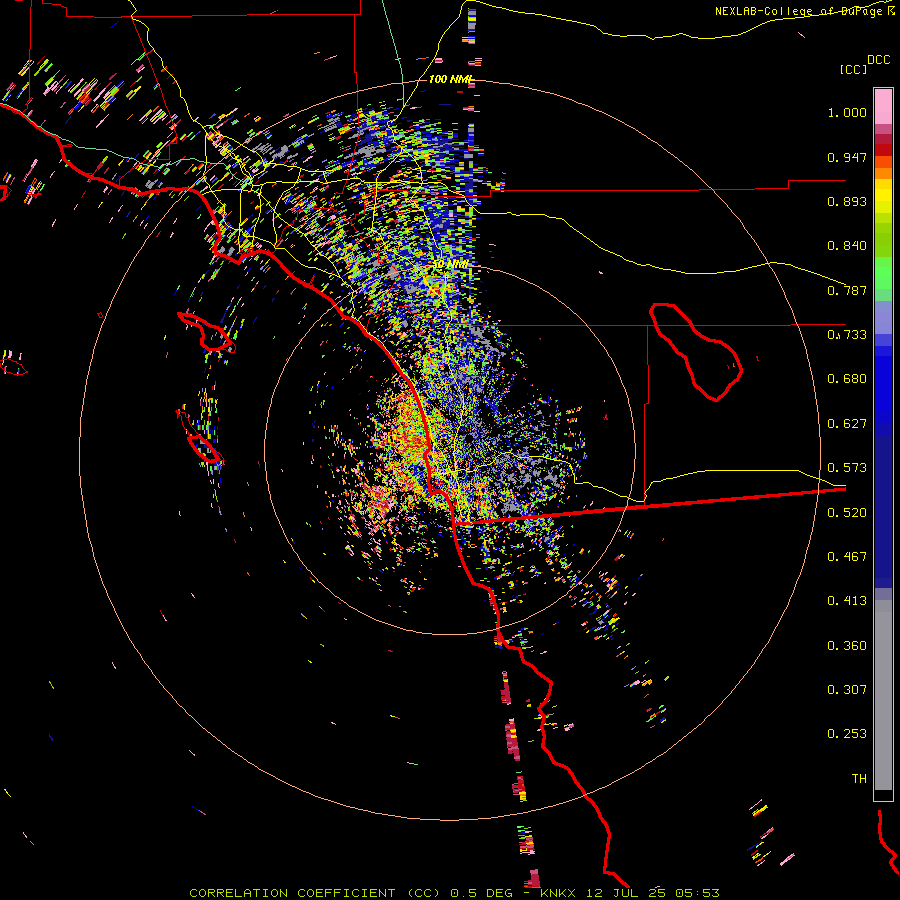The width and height of the screenshot is (900, 900).
Task: Click the 0.680 legend value
Action: [847, 379]
